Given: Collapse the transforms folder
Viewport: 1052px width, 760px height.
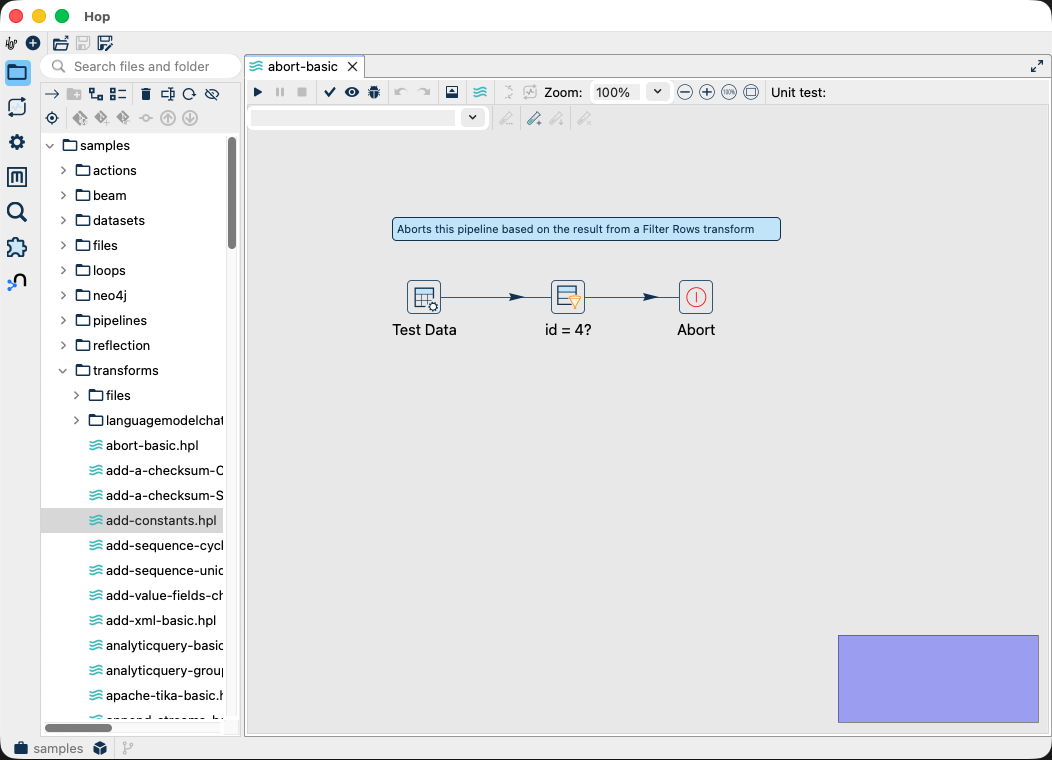Looking at the screenshot, I should click(62, 370).
